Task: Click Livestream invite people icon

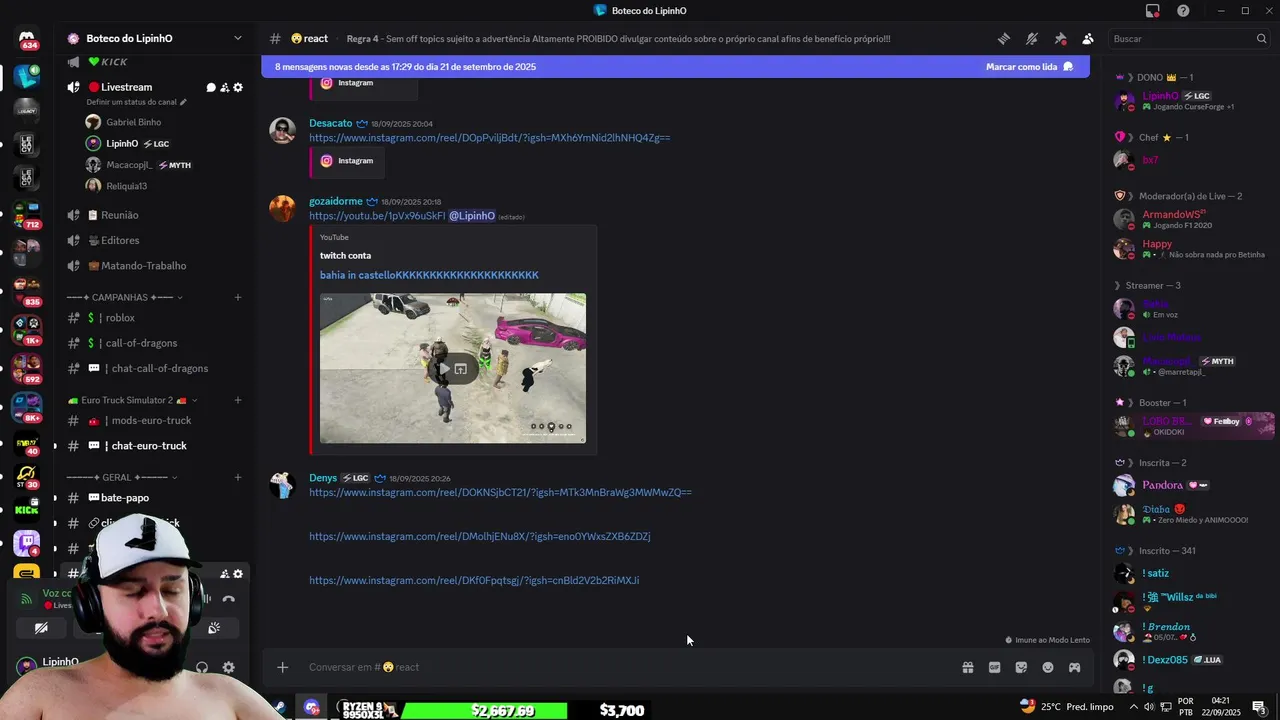Action: 224,88
